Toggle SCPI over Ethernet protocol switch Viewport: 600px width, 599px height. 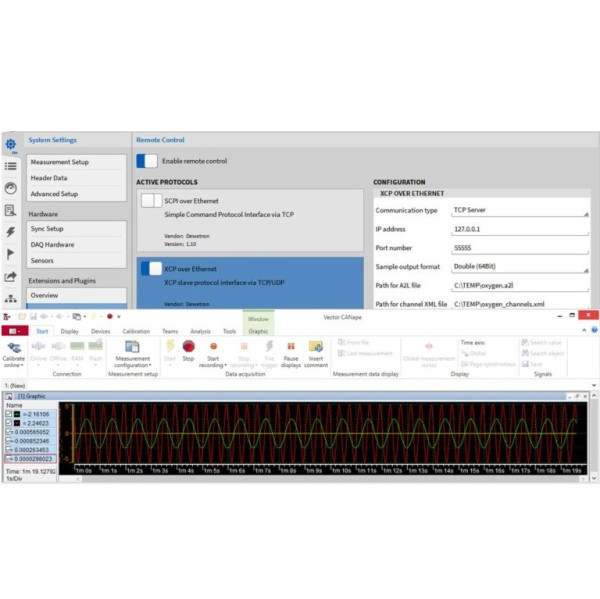(151, 201)
